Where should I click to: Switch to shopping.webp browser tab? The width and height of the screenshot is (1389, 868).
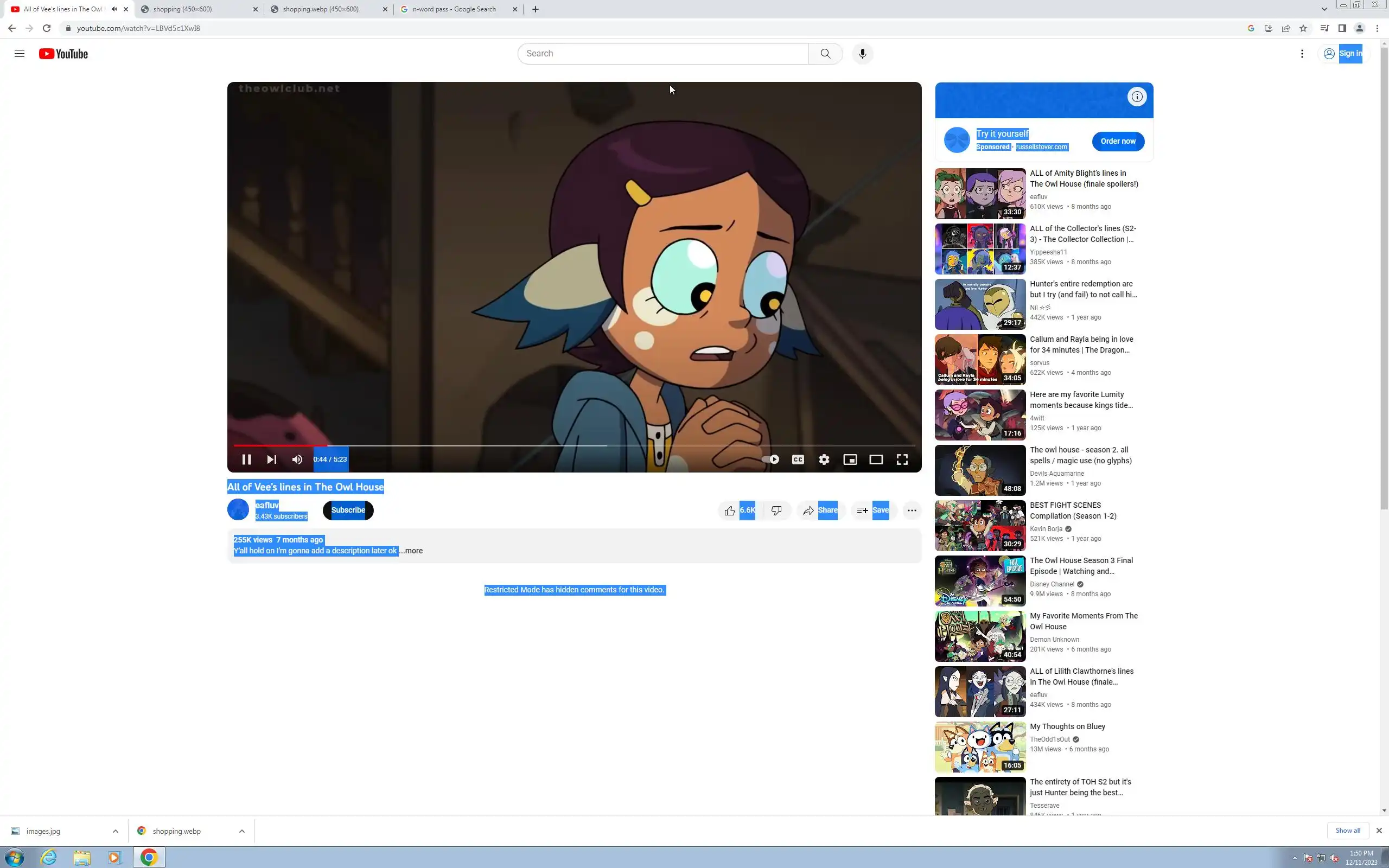pos(320,9)
